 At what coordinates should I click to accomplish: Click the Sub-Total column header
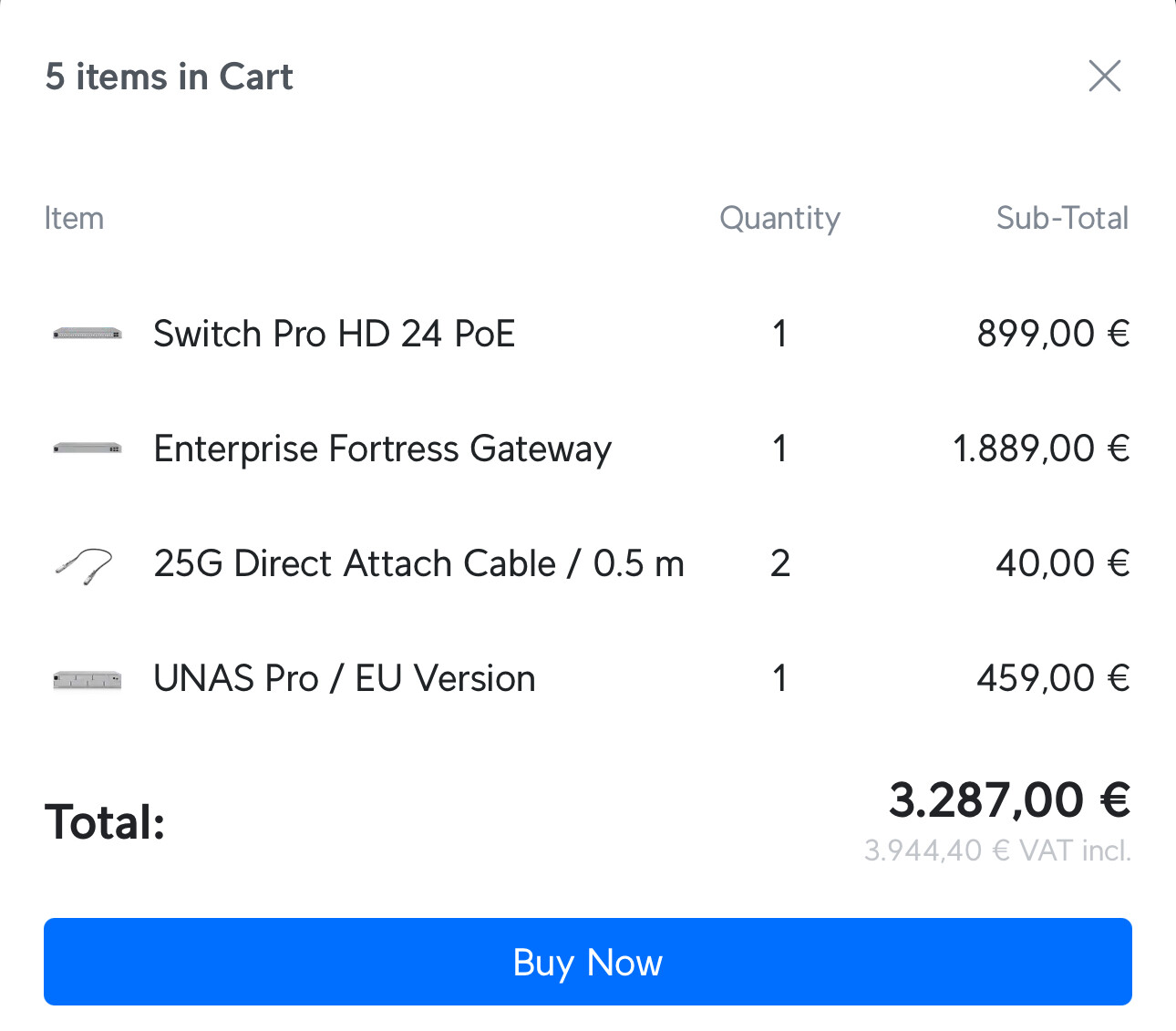[1062, 219]
